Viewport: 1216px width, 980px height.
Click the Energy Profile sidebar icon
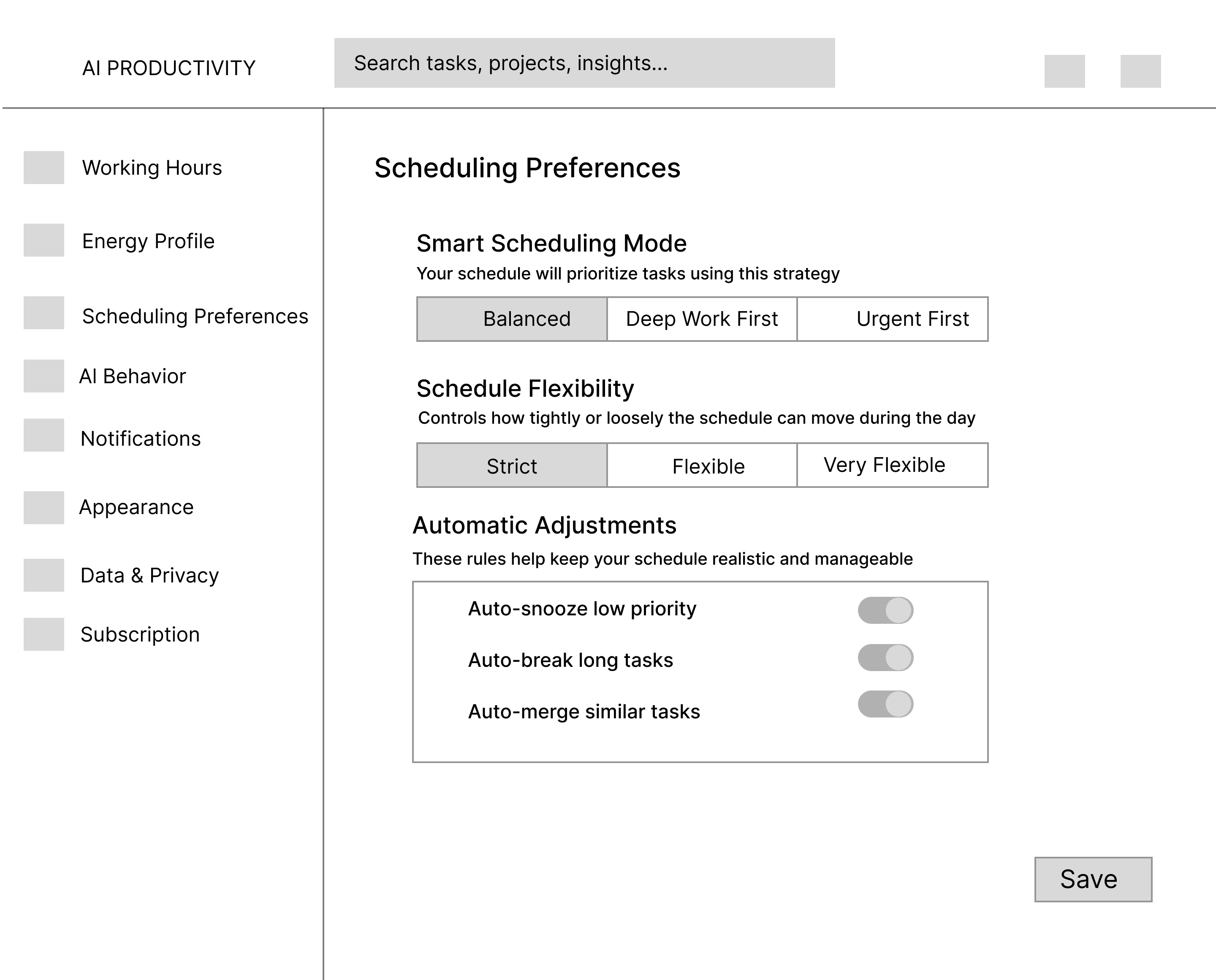(x=43, y=240)
